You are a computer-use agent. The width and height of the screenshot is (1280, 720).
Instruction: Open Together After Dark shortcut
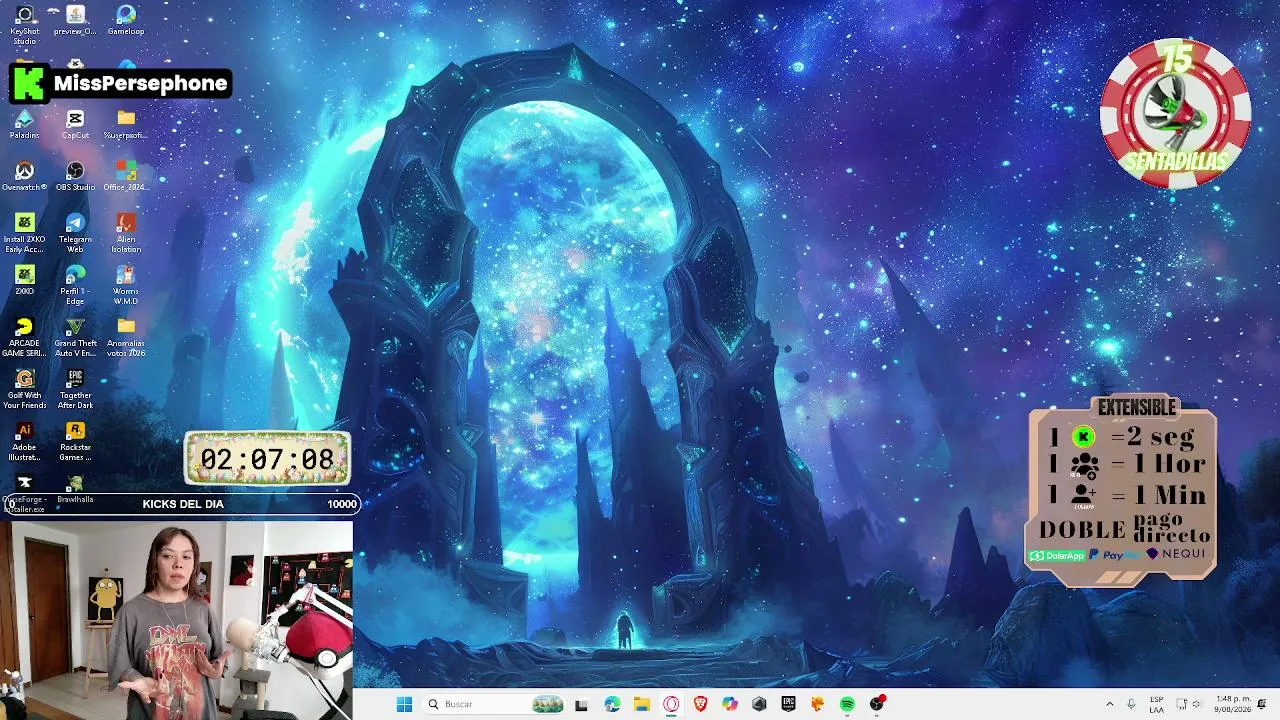75,389
